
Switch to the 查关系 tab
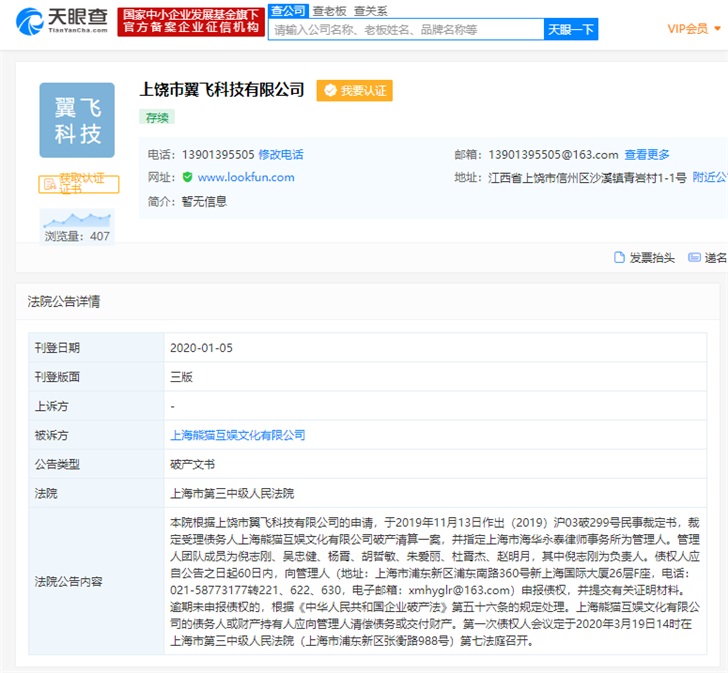[x=369, y=10]
